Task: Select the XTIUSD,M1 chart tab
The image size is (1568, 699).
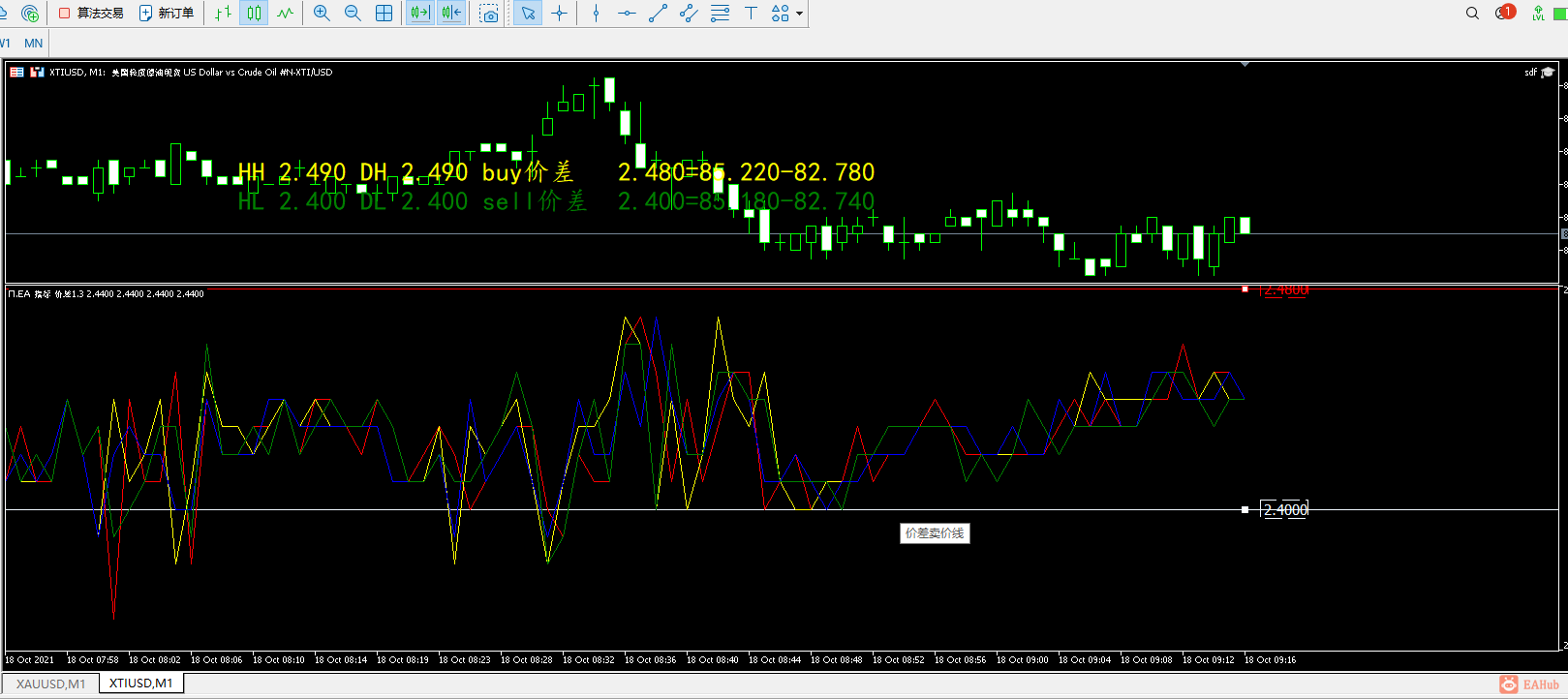Action: coord(141,684)
